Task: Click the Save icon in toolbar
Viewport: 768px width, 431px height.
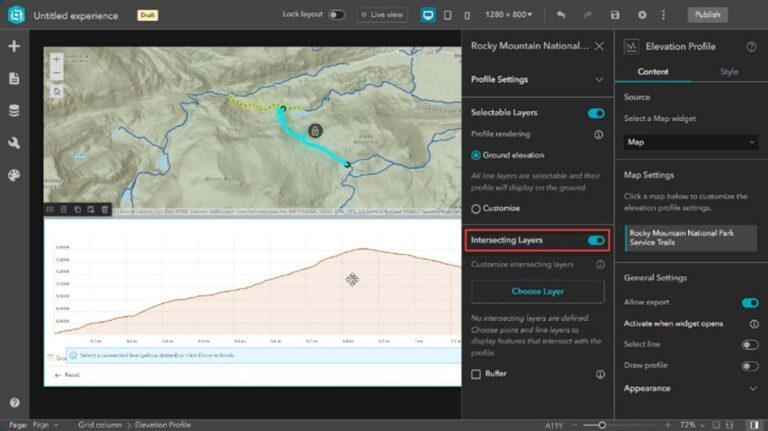Action: click(x=614, y=15)
